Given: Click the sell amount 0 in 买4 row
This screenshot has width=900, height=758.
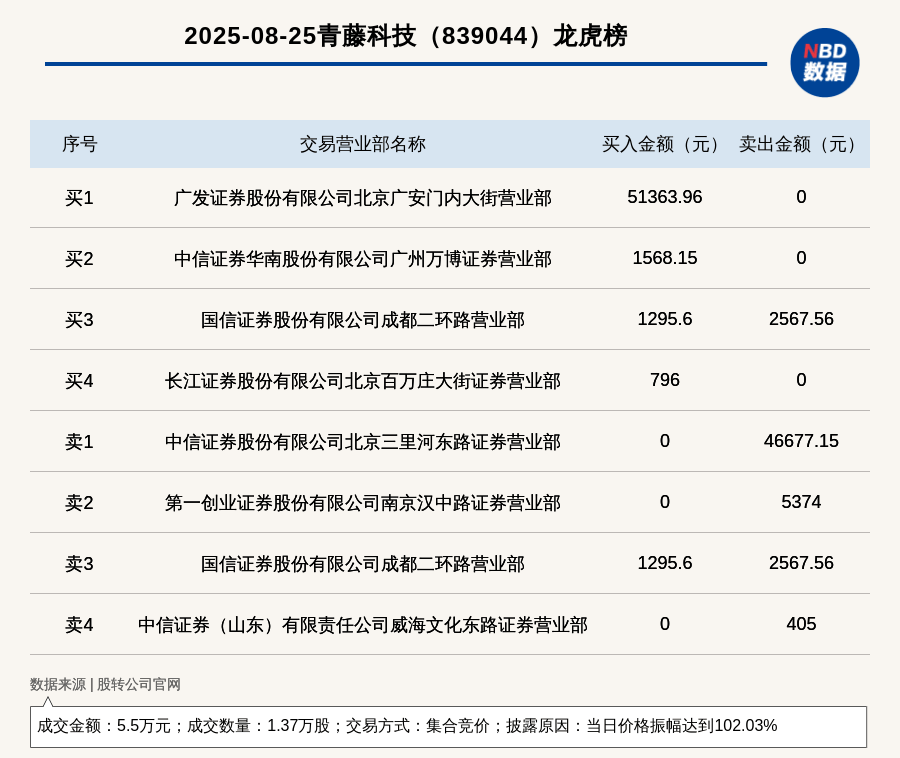Looking at the screenshot, I should 801,380.
